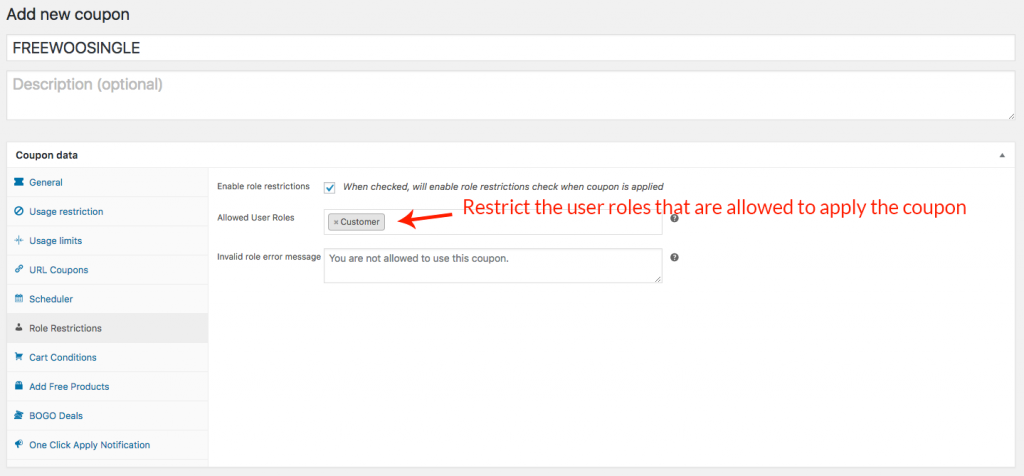Screen dimensions: 1024x476
Task: Click the error message textarea resize handle
Action: coord(658,278)
